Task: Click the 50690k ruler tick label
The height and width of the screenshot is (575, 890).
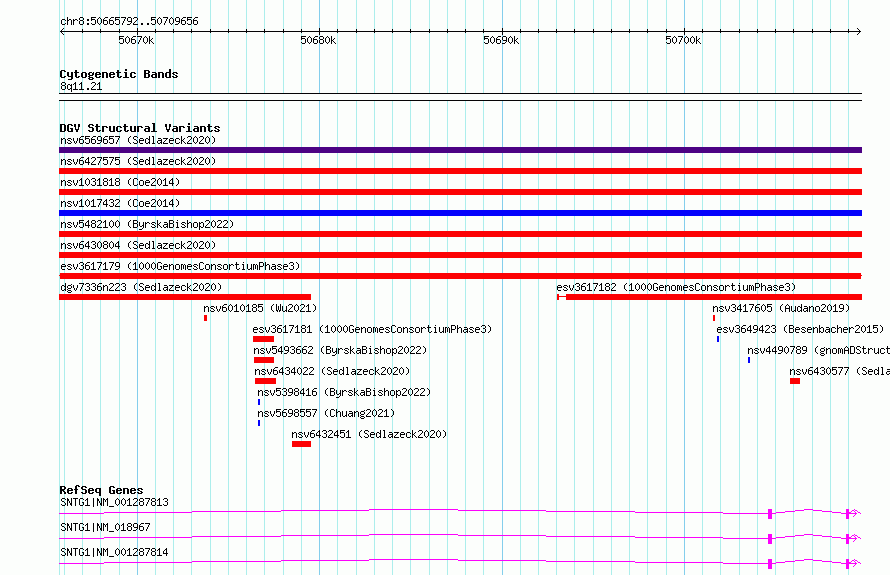Action: point(501,40)
